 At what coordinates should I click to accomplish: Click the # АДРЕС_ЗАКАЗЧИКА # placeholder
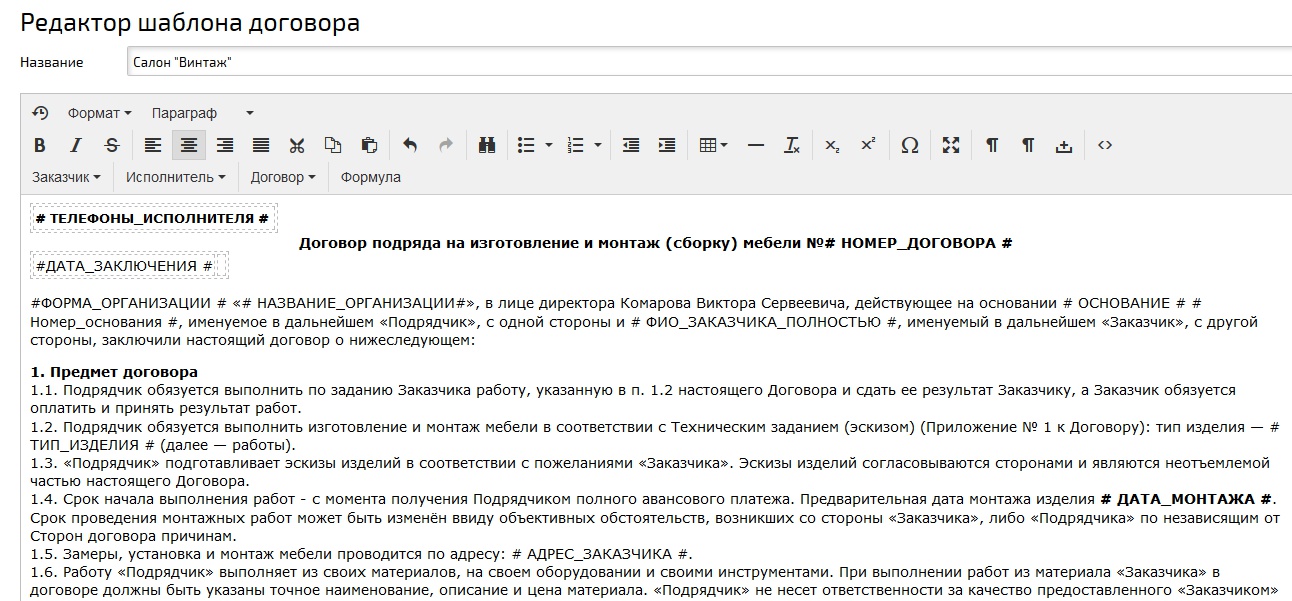[x=602, y=554]
